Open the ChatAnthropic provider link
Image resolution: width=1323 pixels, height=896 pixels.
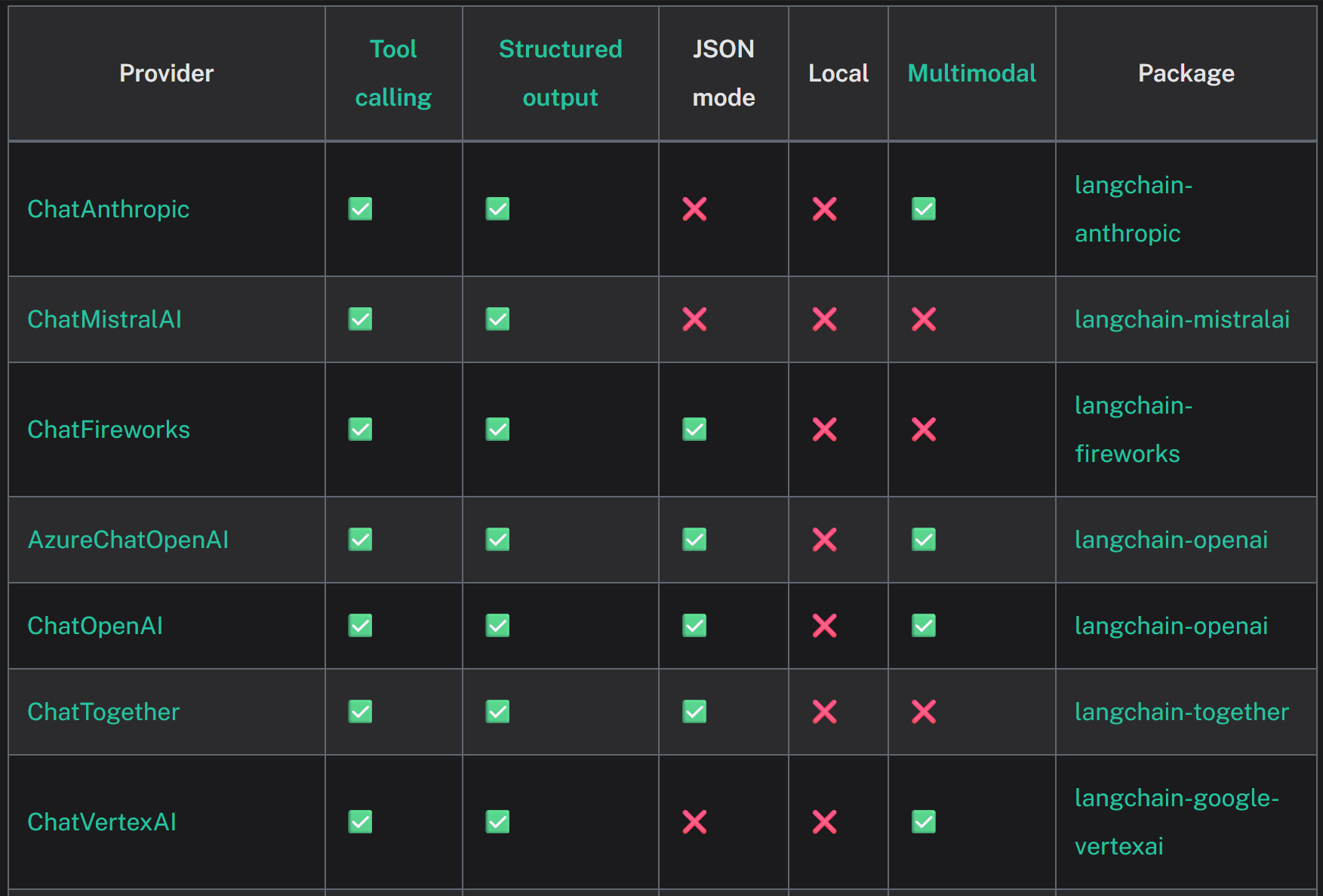click(109, 209)
